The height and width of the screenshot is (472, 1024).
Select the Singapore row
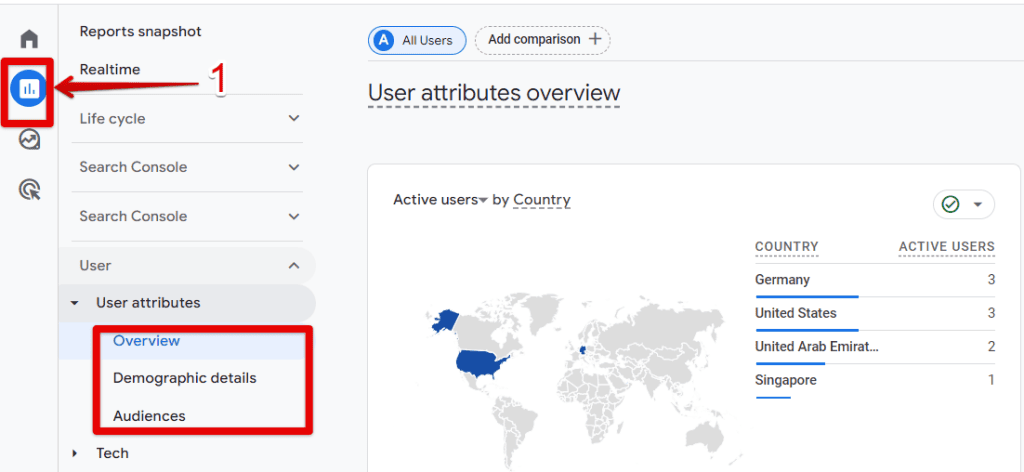[875, 381]
